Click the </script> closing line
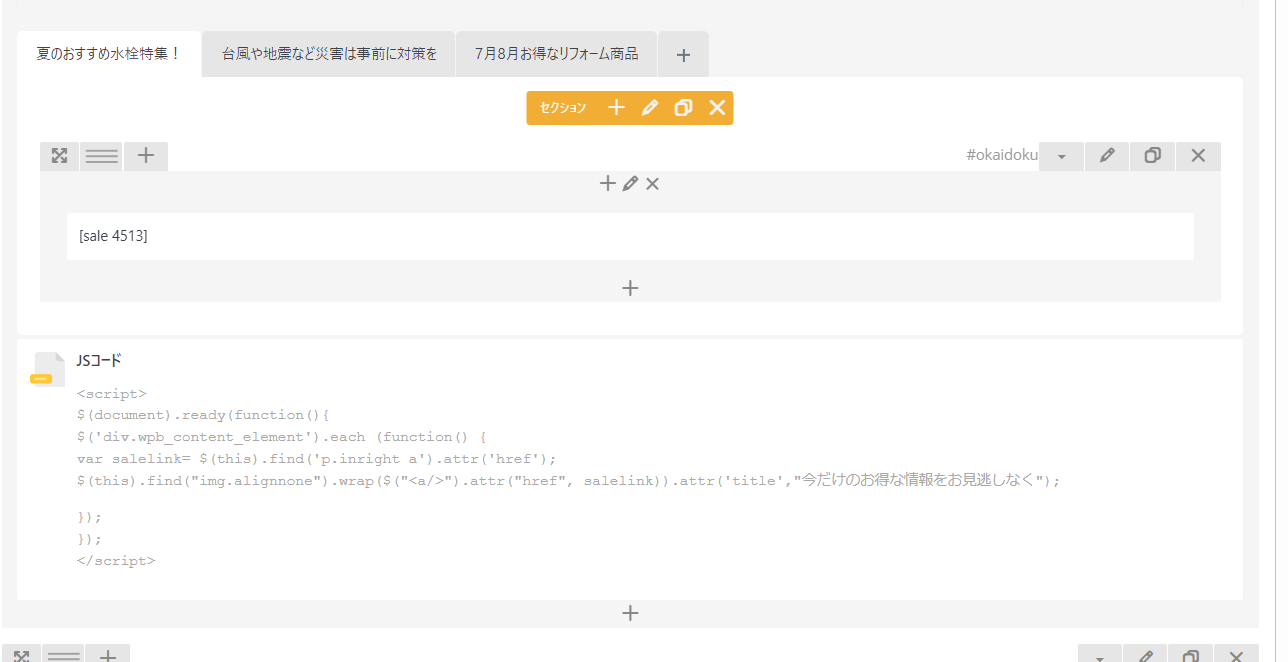The width and height of the screenshot is (1288, 662). 116,561
